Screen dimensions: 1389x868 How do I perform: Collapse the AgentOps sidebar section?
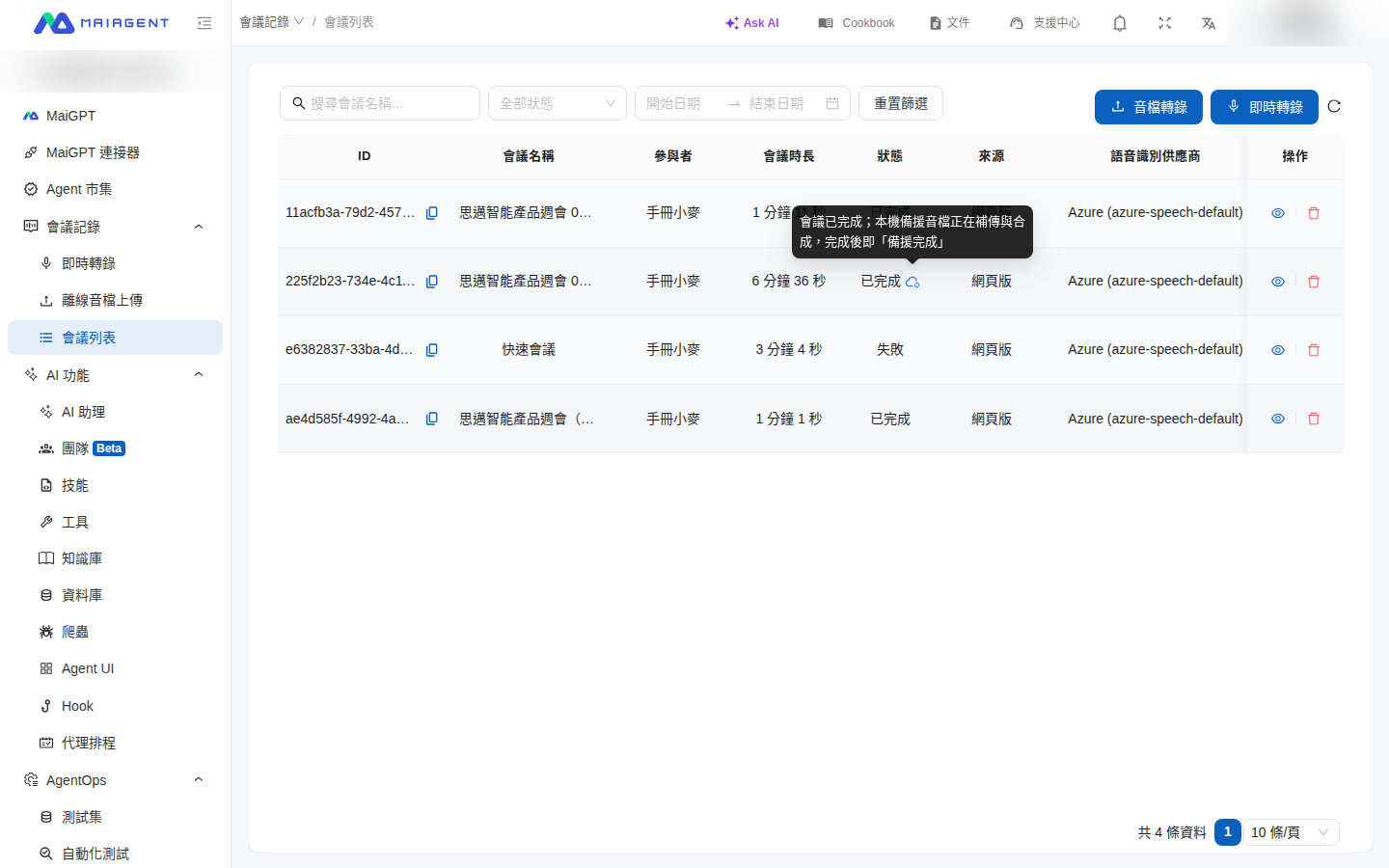tap(199, 779)
